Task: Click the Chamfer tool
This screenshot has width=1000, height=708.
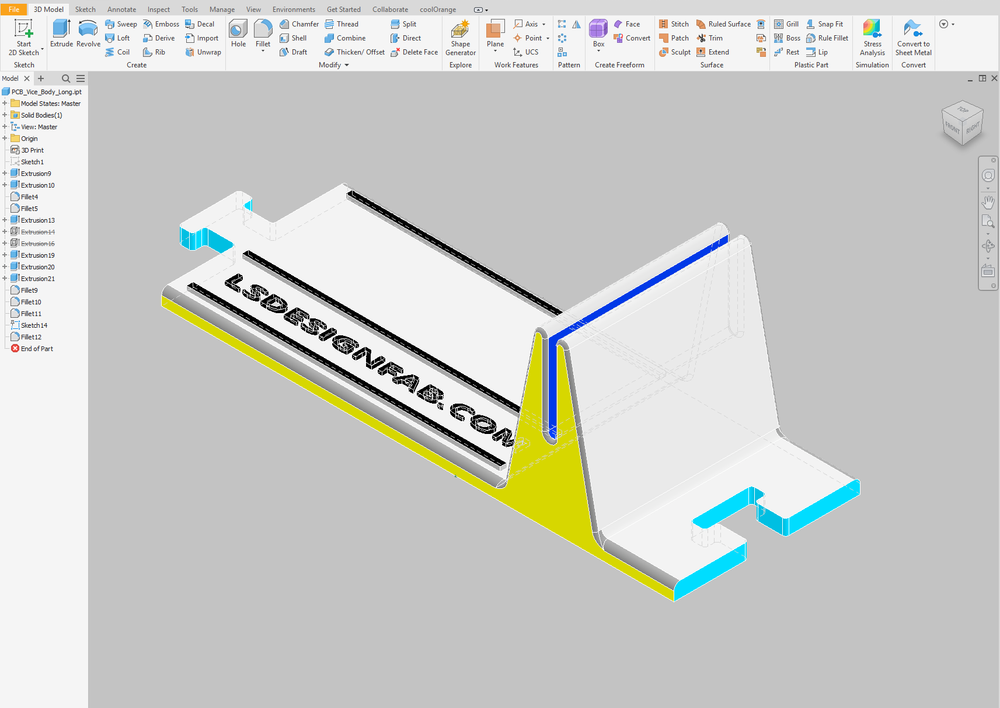Action: [299, 24]
